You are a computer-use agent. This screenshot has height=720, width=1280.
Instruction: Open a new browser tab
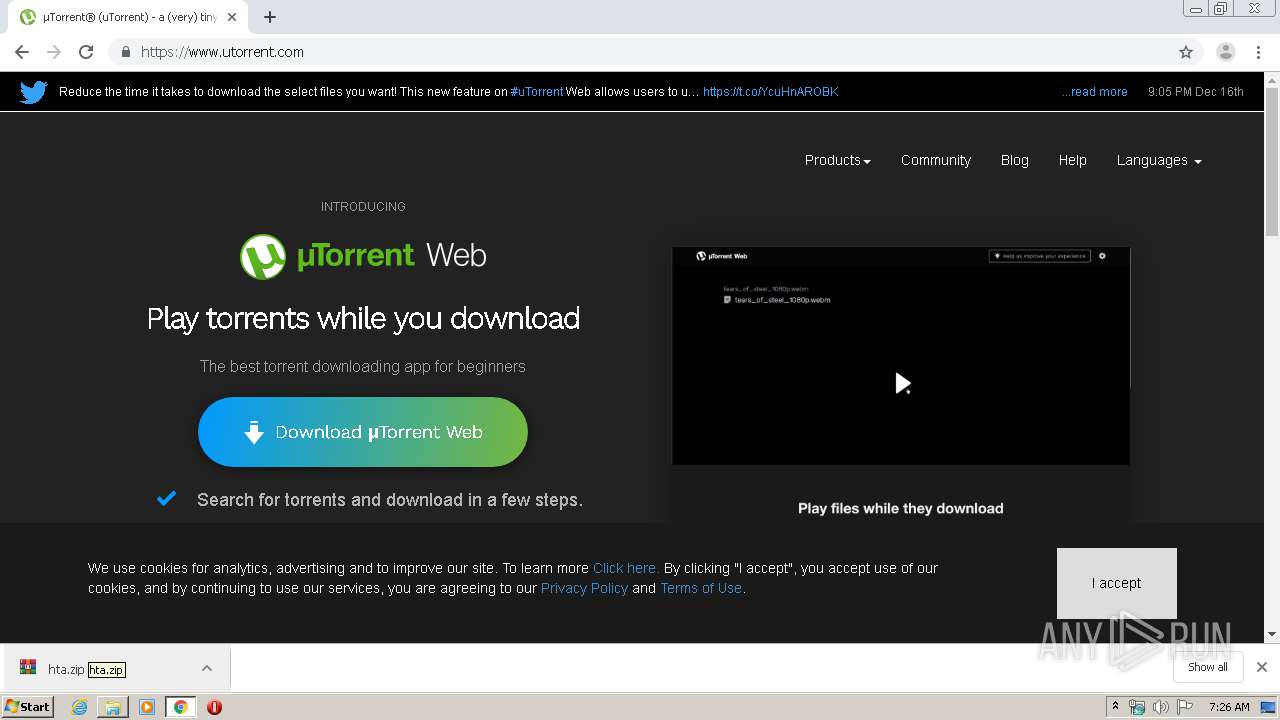270,17
